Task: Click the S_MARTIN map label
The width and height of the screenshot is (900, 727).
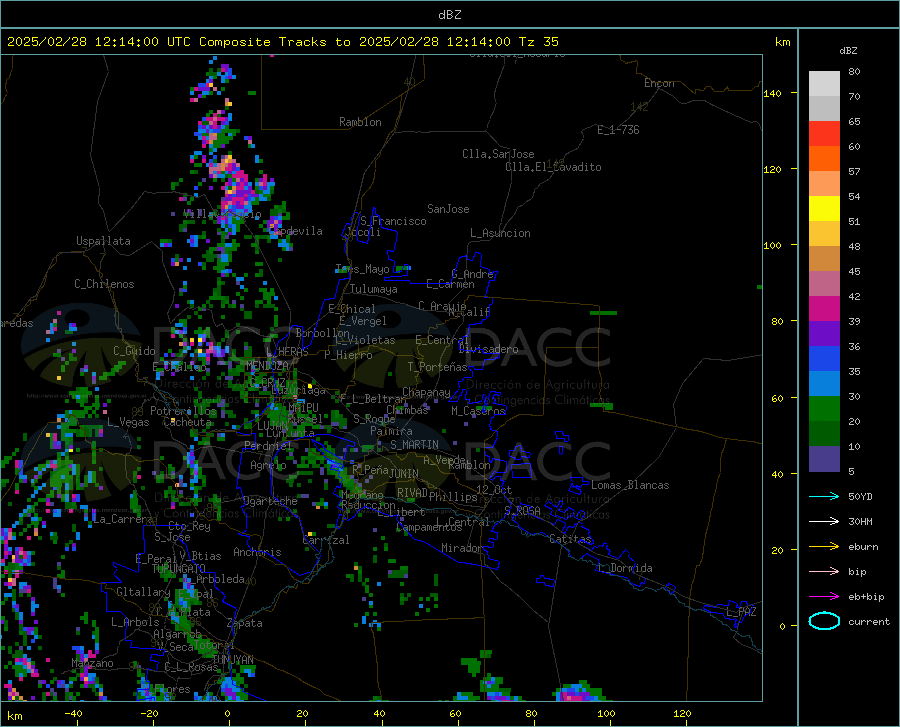Action: point(414,445)
